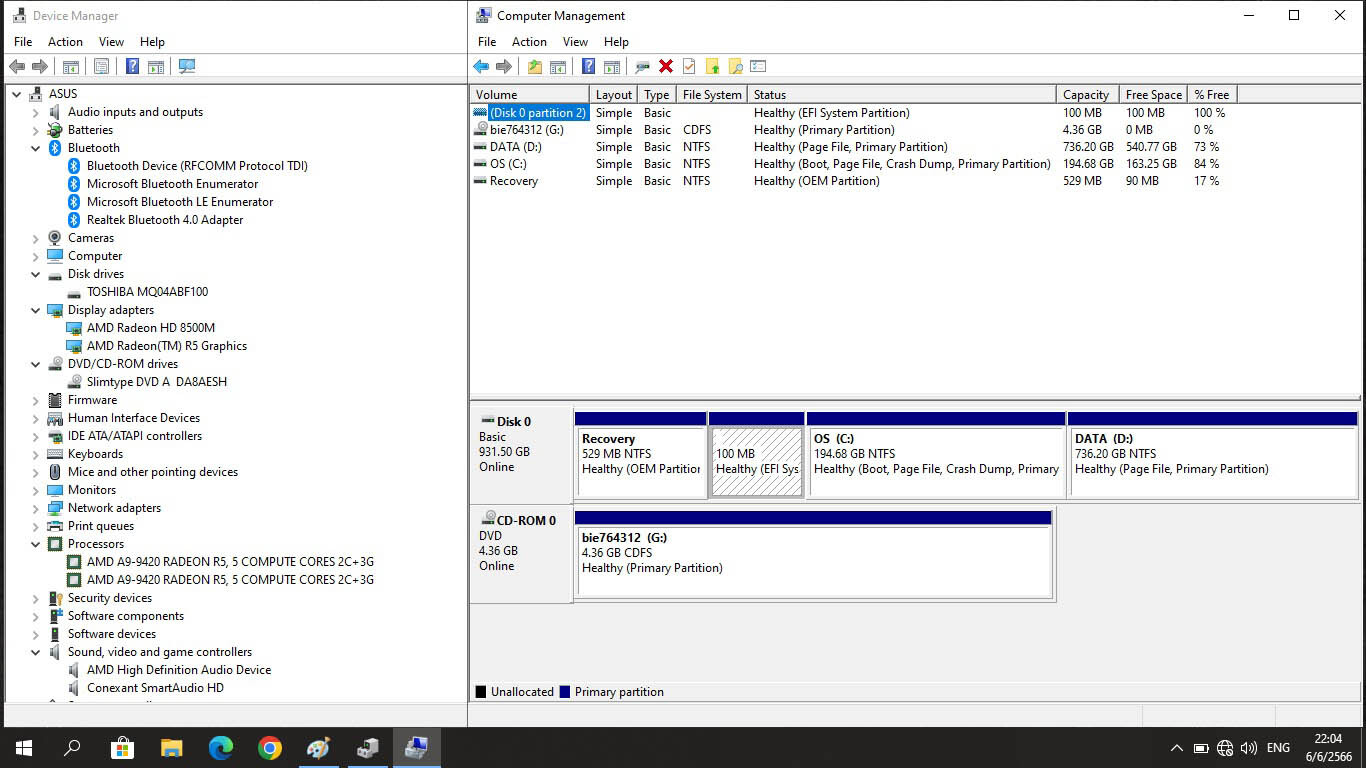Collapse the Disk drives node
The height and width of the screenshot is (768, 1366).
(x=36, y=274)
